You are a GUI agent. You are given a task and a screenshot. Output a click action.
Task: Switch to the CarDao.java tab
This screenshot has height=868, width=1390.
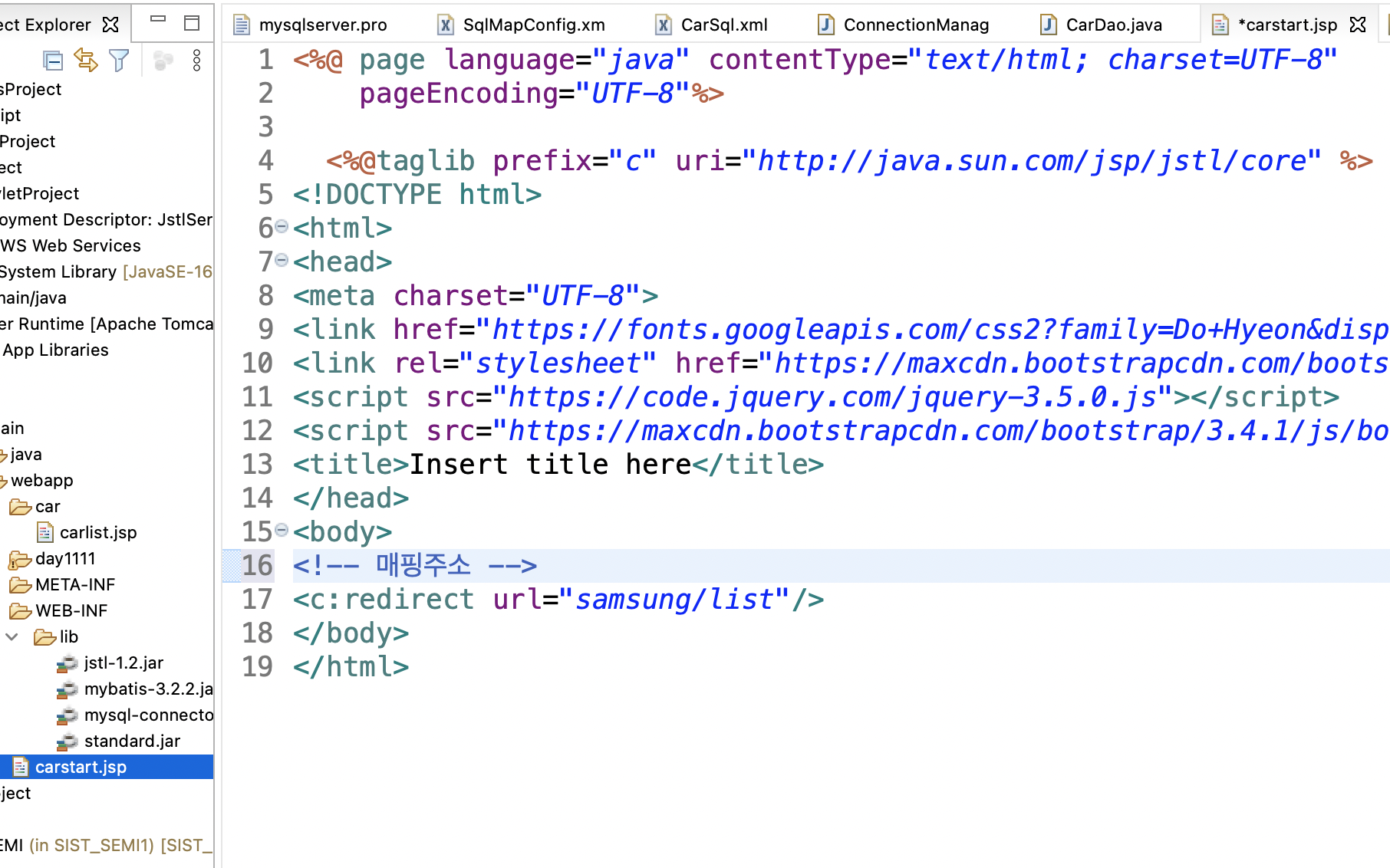[1101, 25]
